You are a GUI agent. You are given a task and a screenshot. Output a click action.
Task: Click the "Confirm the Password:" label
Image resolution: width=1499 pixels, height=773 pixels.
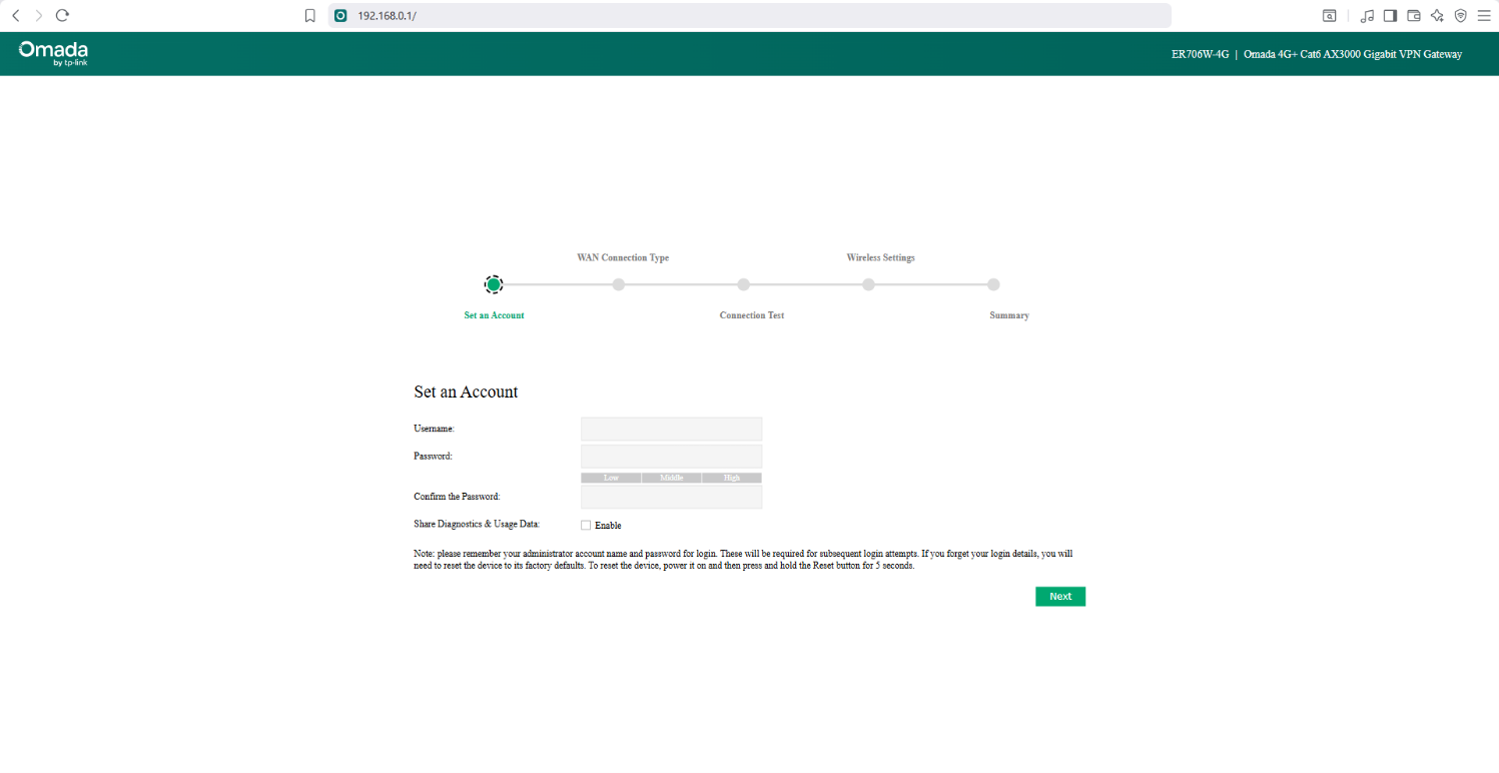[x=457, y=496]
